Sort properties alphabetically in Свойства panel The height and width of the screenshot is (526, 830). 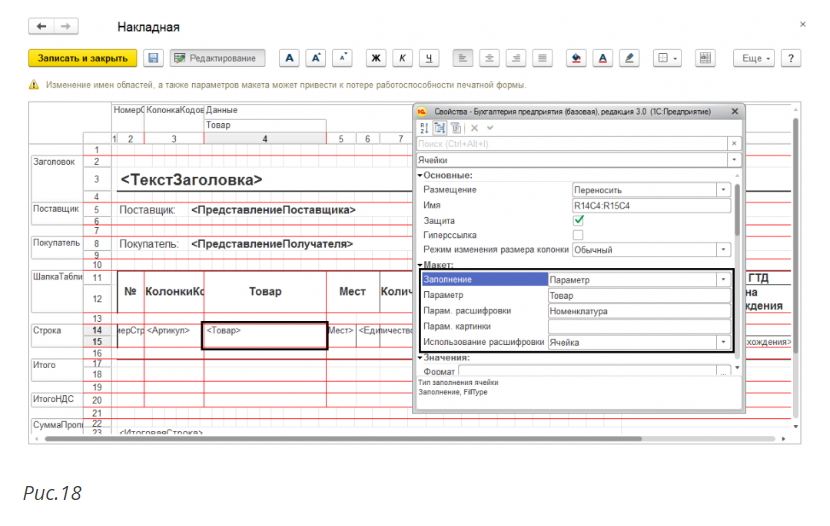point(425,128)
